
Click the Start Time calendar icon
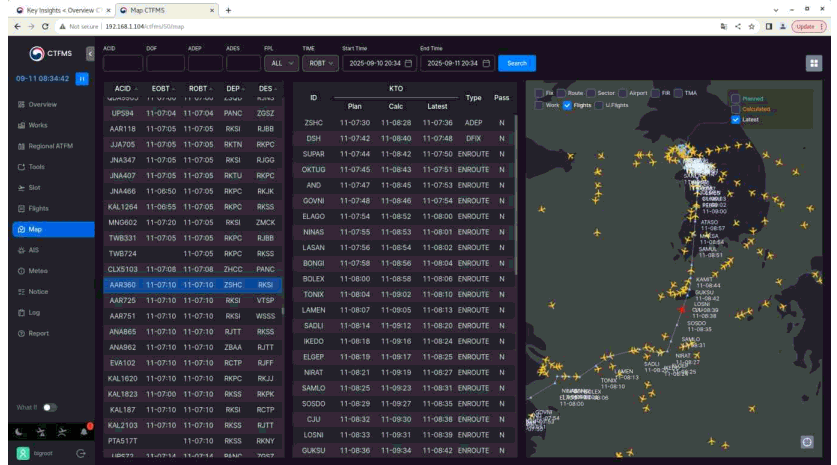tap(408, 64)
